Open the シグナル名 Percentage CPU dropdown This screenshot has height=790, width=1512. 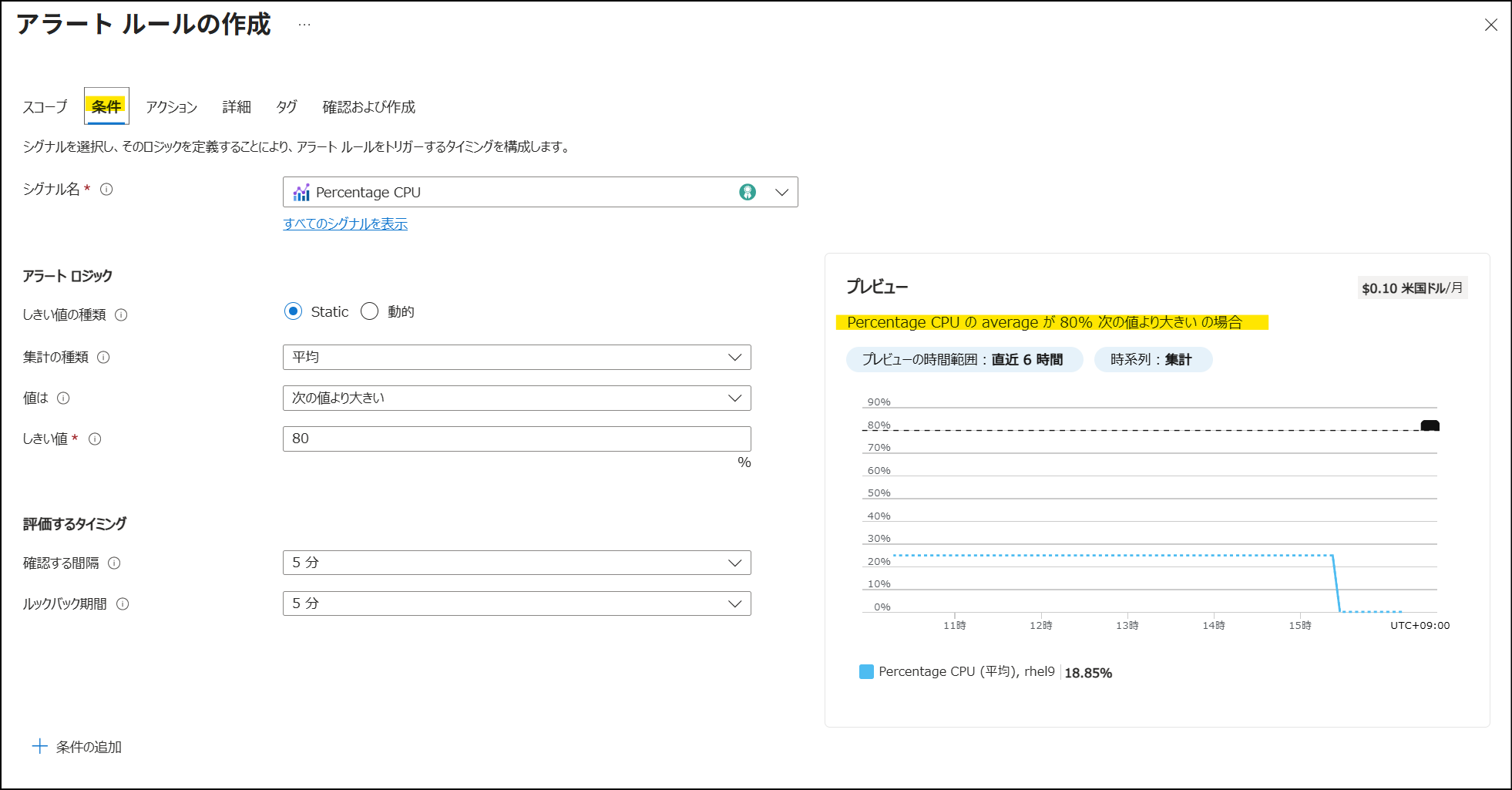[540, 192]
